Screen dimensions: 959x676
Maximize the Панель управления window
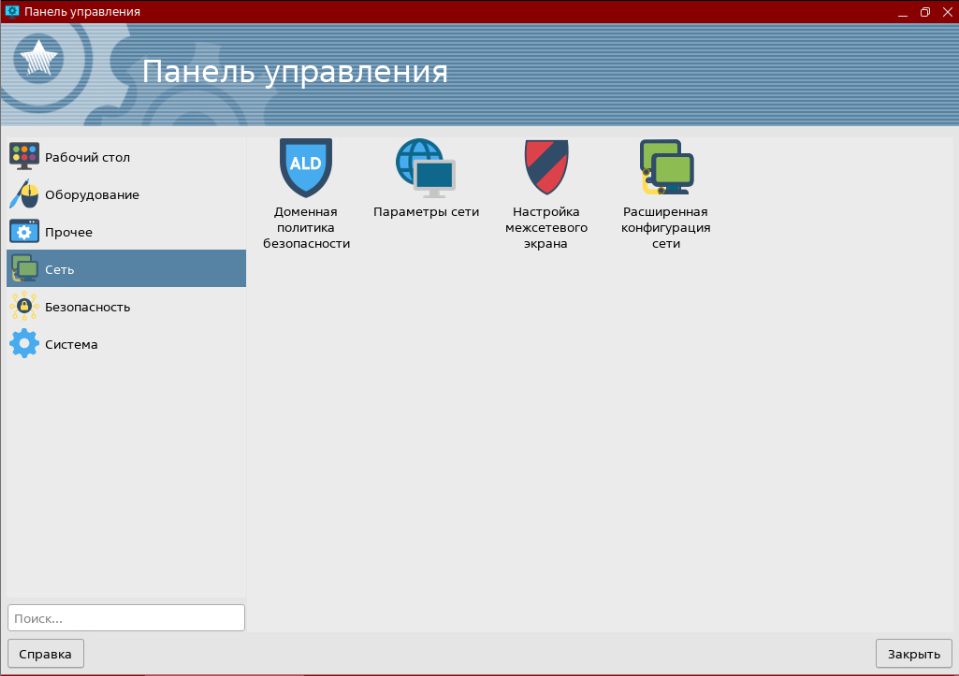click(925, 12)
